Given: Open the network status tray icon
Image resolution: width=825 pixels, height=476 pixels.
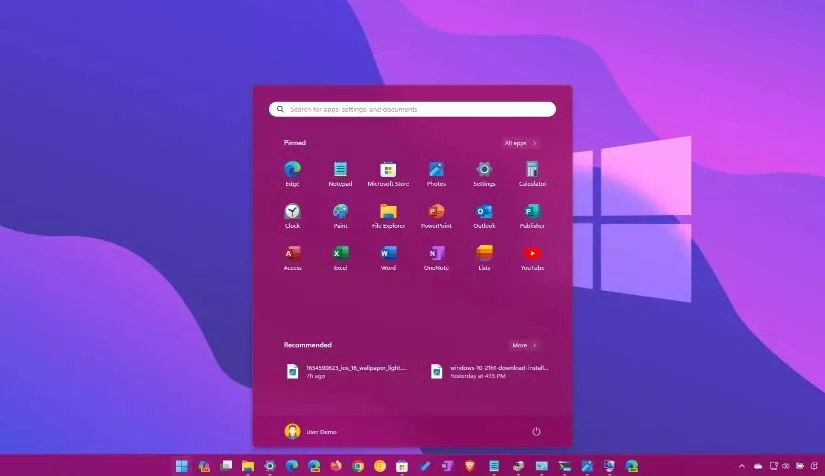Looking at the screenshot, I should (x=773, y=466).
